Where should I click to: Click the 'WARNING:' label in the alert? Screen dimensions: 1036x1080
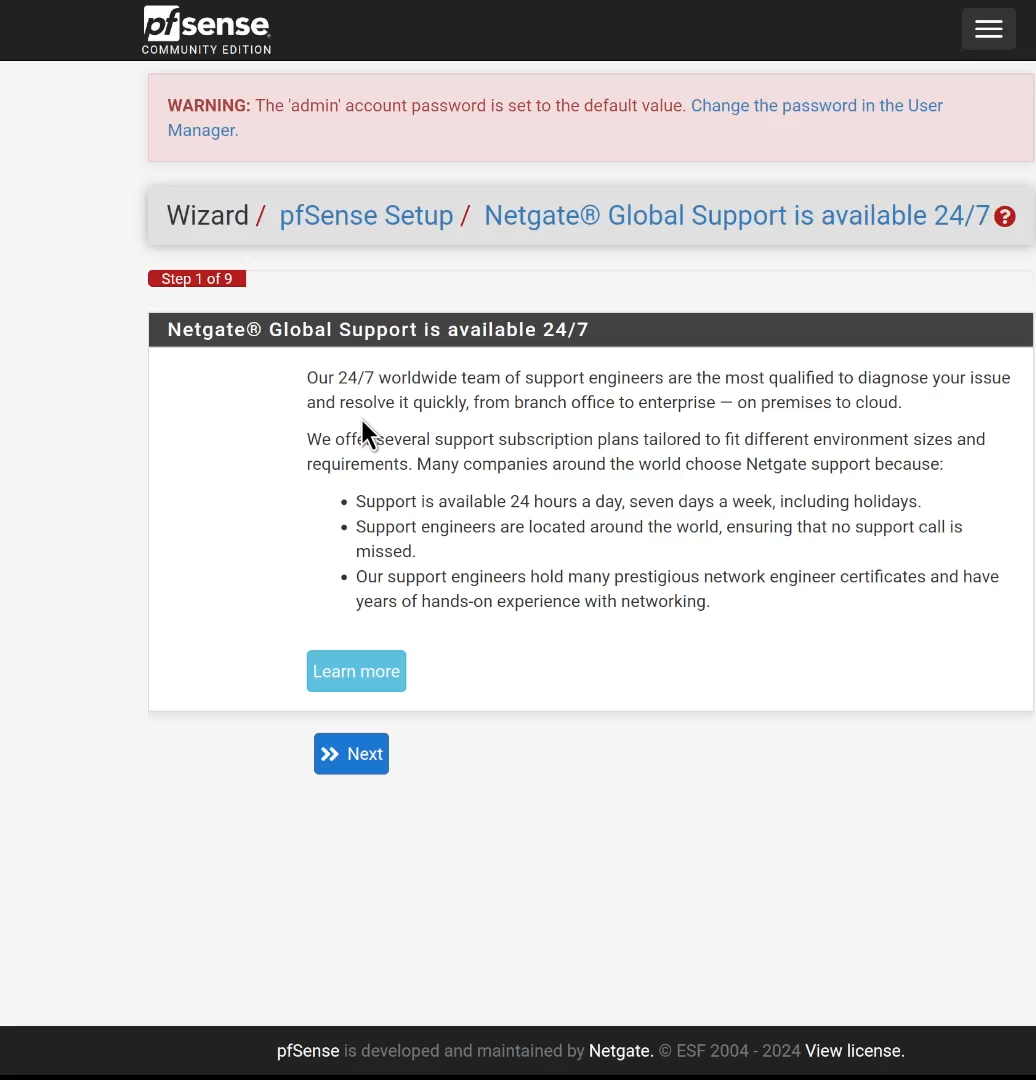[x=209, y=105]
